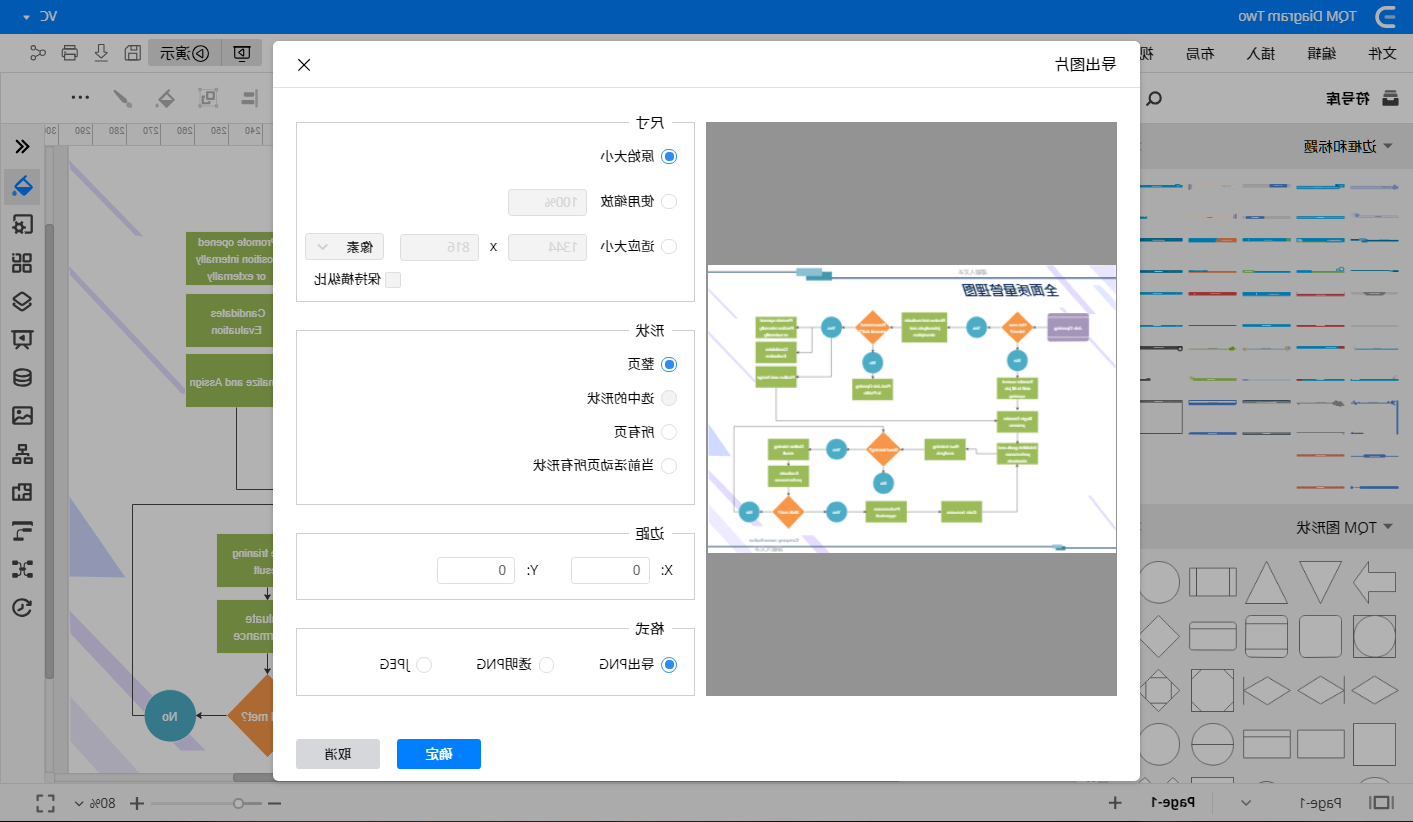Click the 取消 cancel button
Viewport: 1413px width, 822px height.
[338, 754]
